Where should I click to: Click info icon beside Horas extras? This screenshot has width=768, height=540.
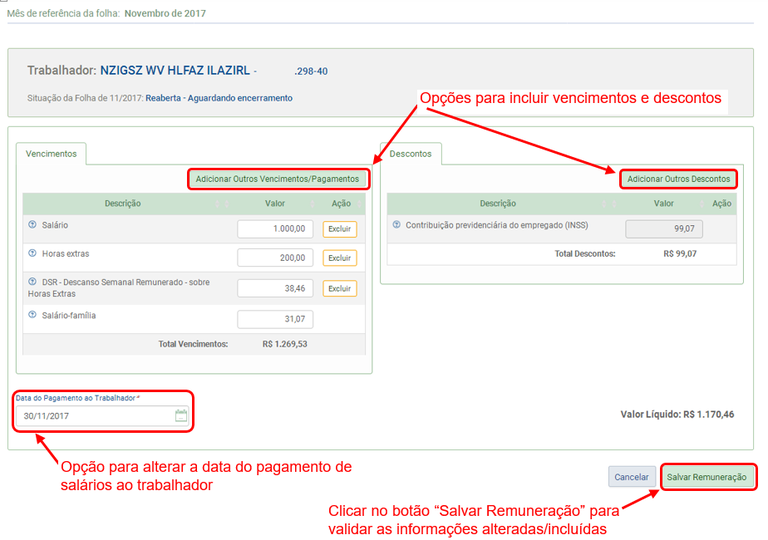pos(32,253)
